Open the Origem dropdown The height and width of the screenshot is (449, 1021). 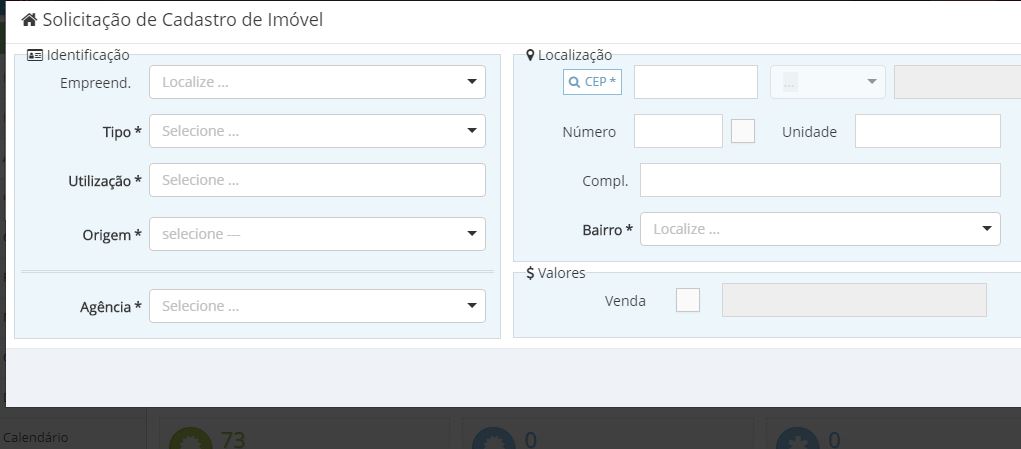(x=317, y=234)
